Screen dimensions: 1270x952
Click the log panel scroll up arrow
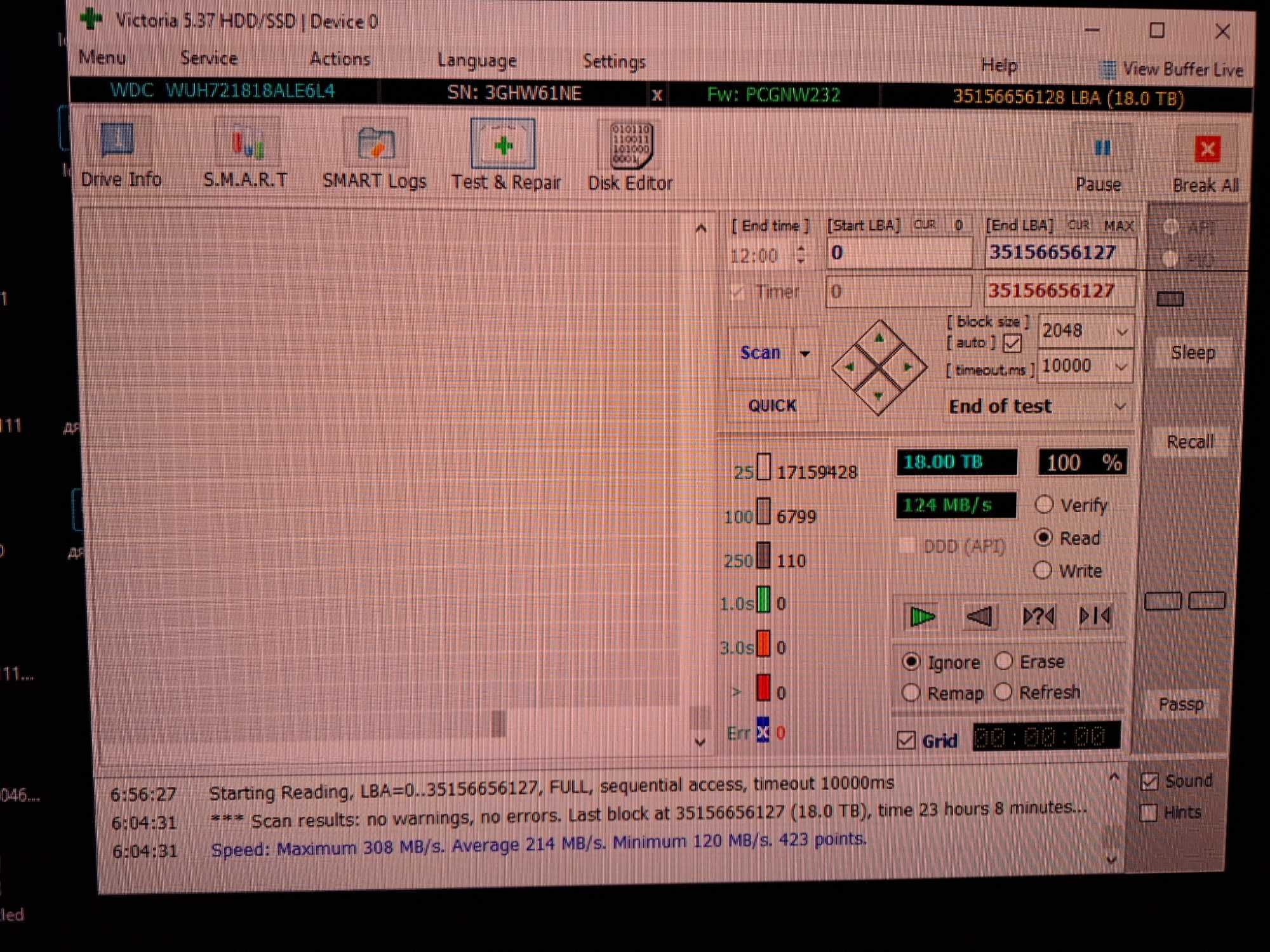coord(1114,777)
